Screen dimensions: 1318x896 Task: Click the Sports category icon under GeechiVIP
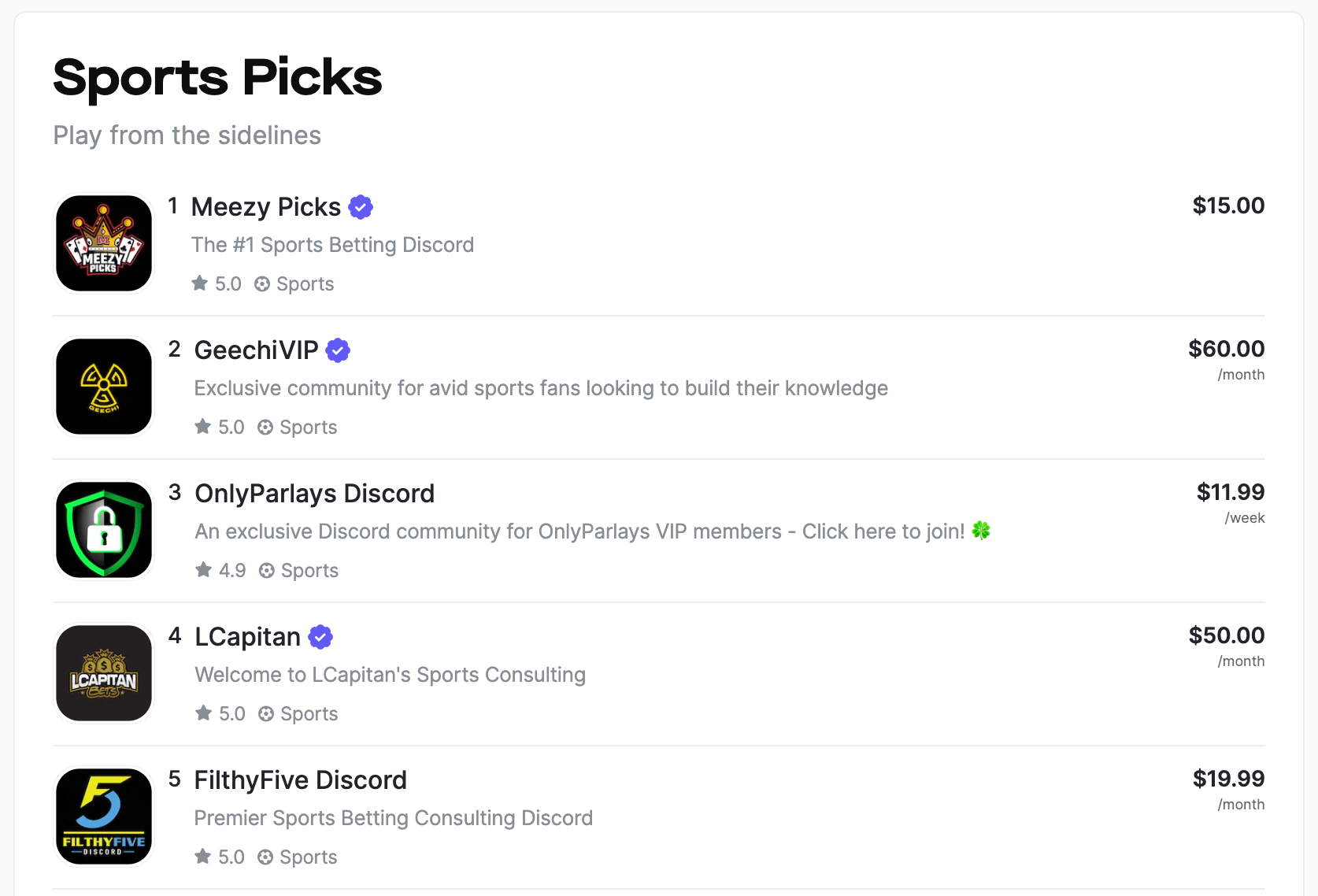pos(265,427)
